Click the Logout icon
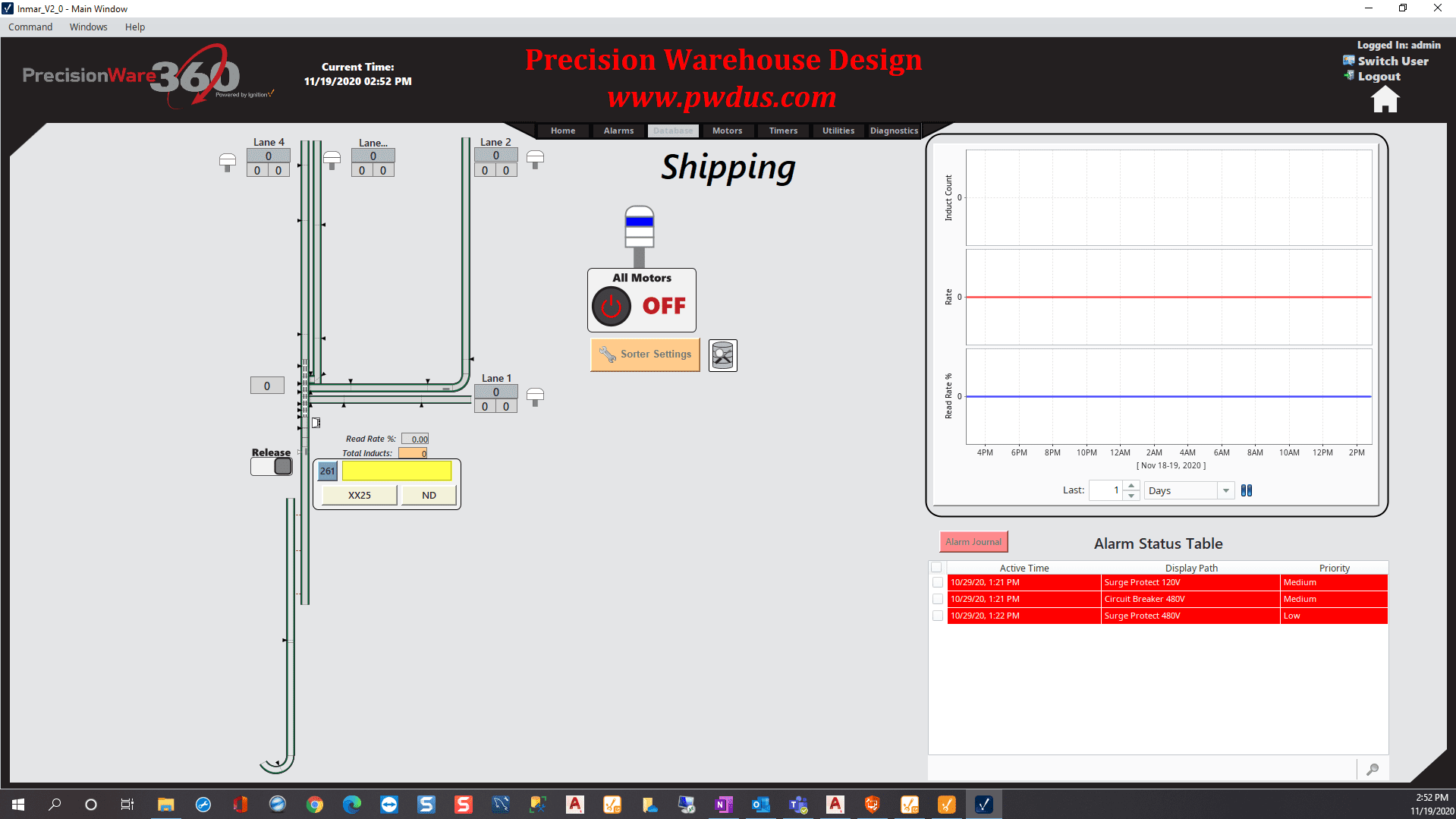 coord(1349,76)
